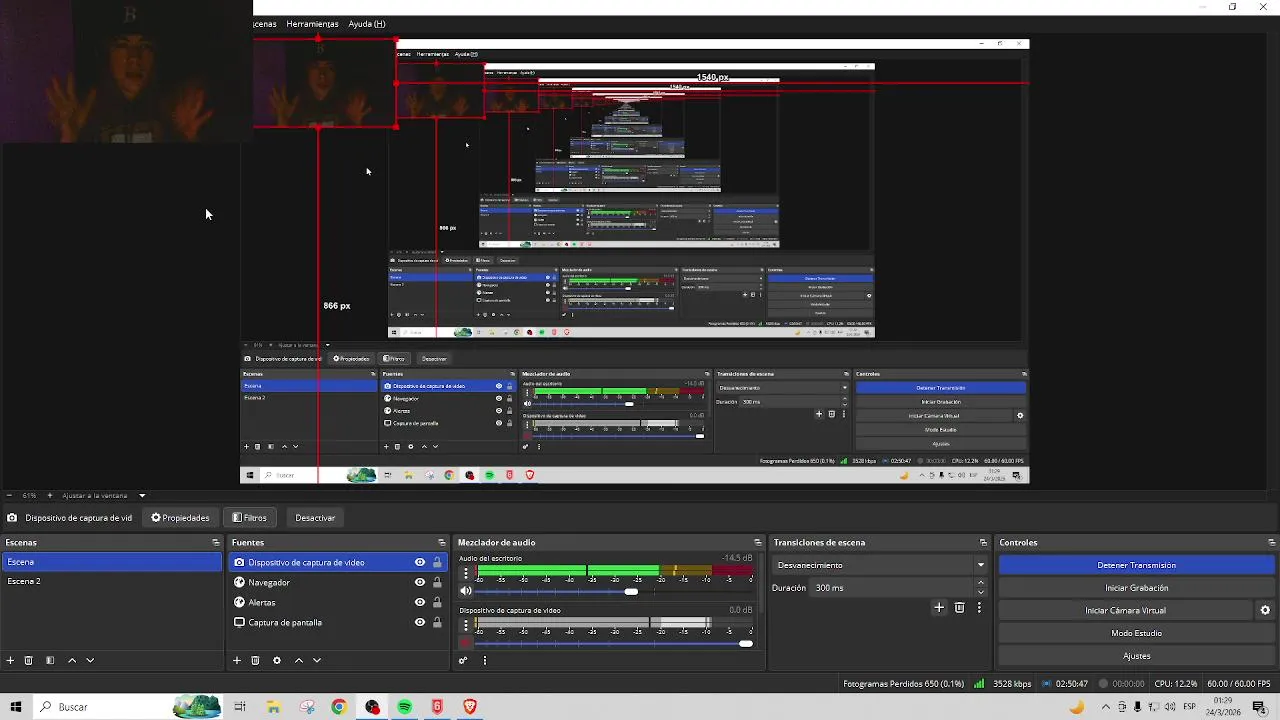1280x720 pixels.
Task: Pop out the Controles dock
Action: (x=1272, y=543)
